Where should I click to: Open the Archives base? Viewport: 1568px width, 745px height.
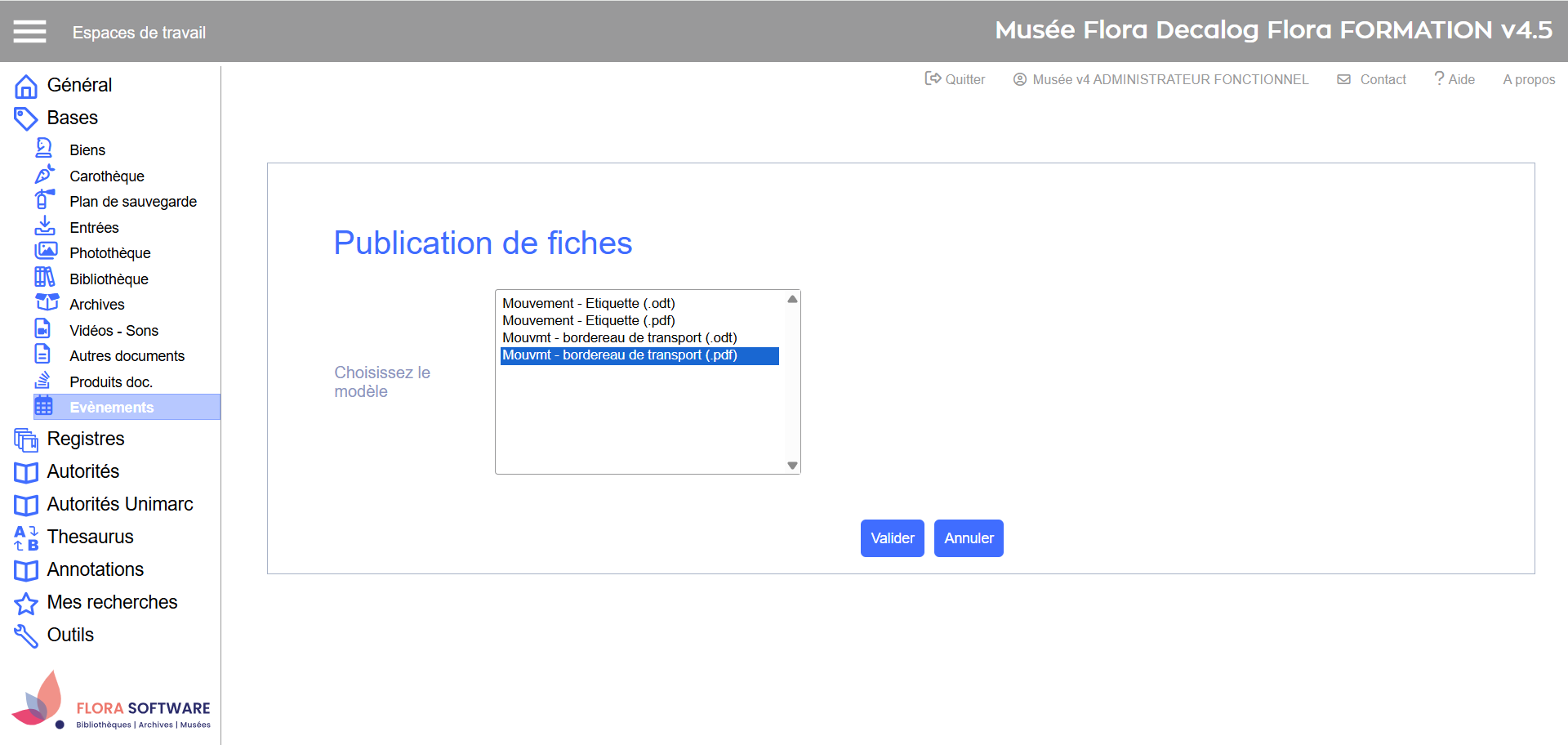96,305
